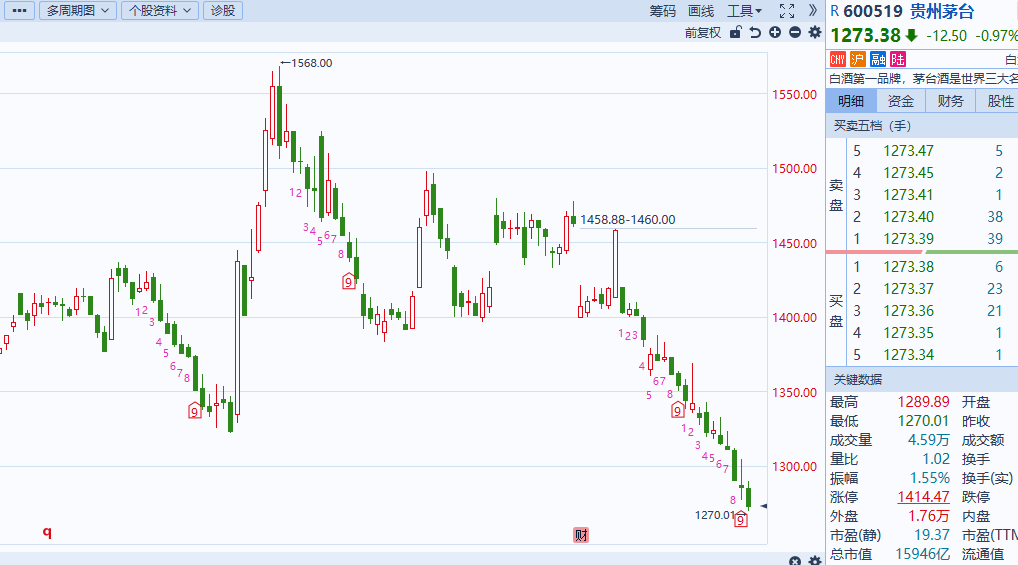Click the 前复权 adjustment selector
This screenshot has height=565, width=1018.
(x=702, y=32)
